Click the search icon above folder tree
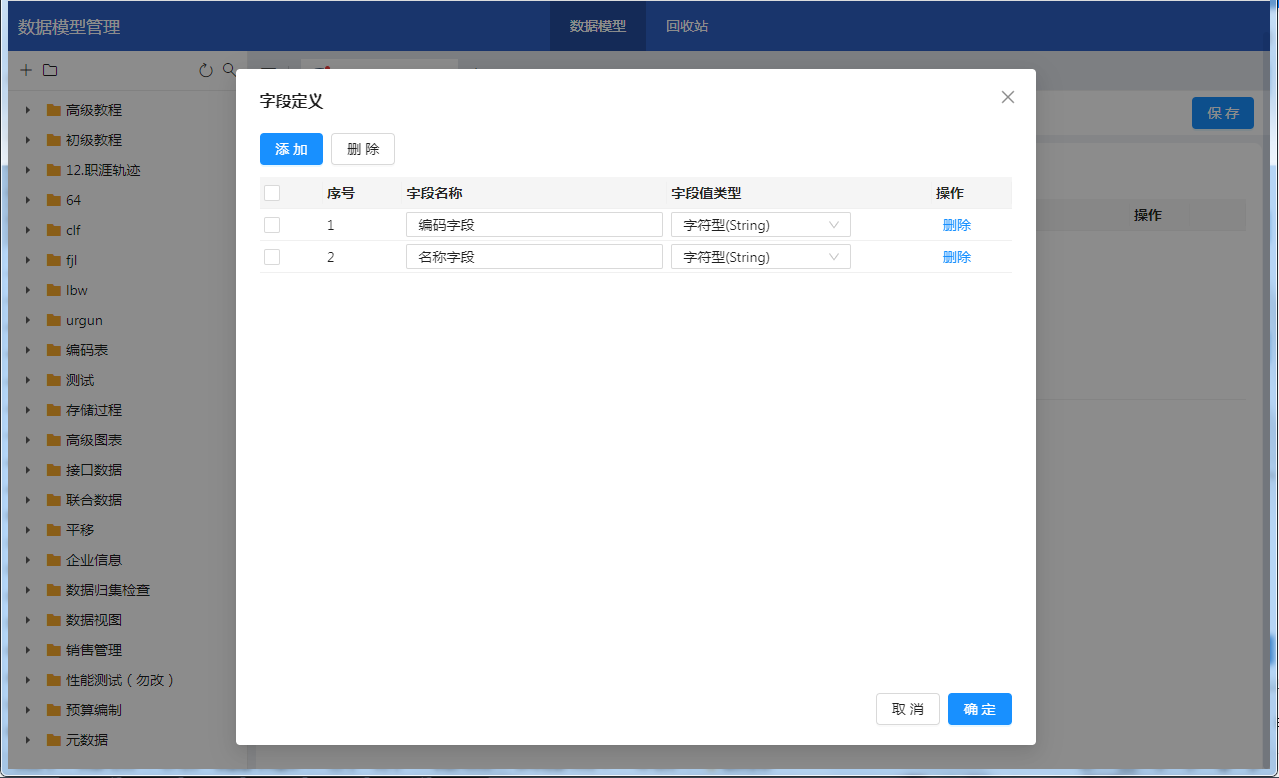This screenshot has height=778, width=1279. click(229, 70)
